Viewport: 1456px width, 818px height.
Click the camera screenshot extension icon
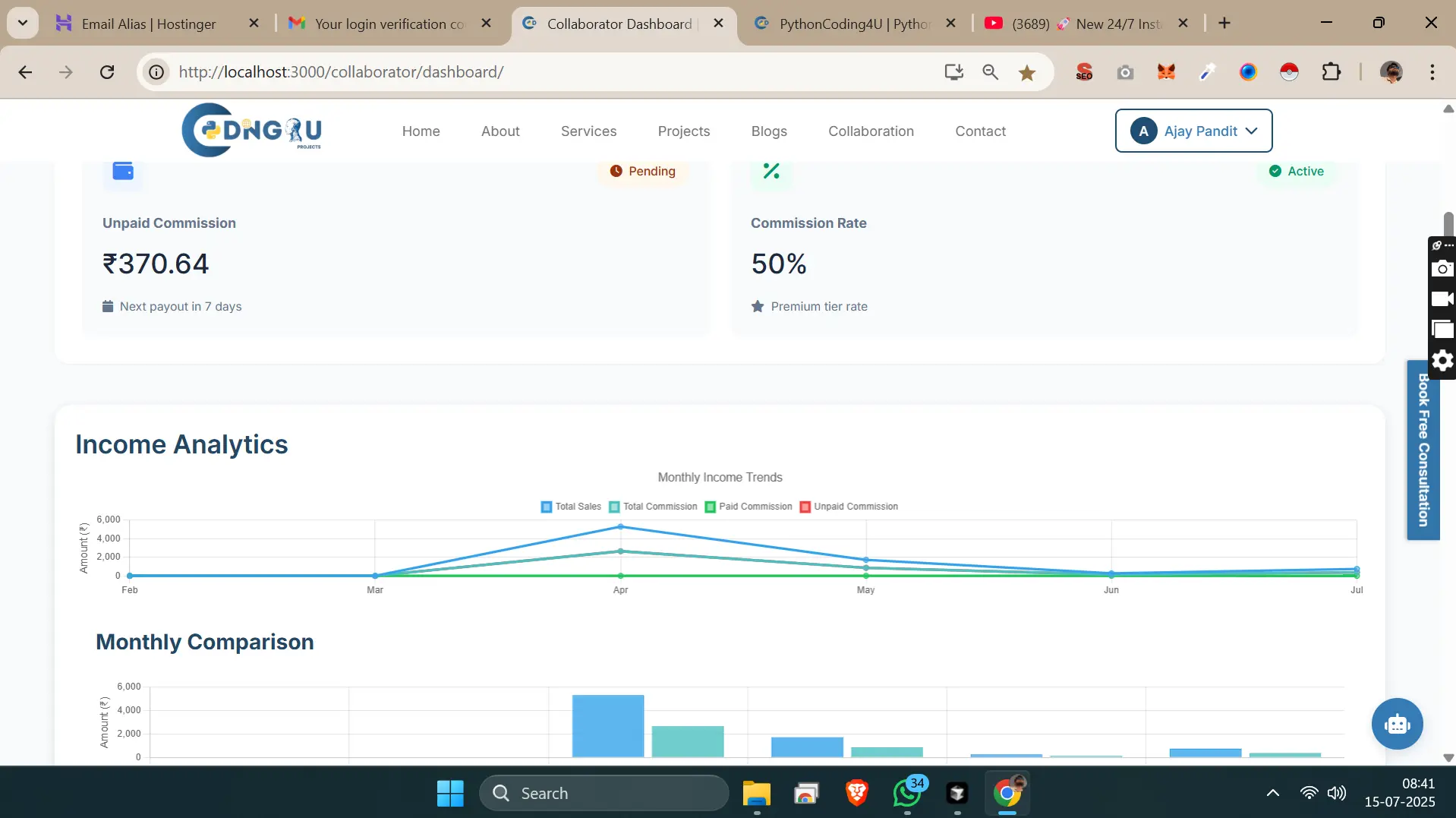tap(1125, 72)
